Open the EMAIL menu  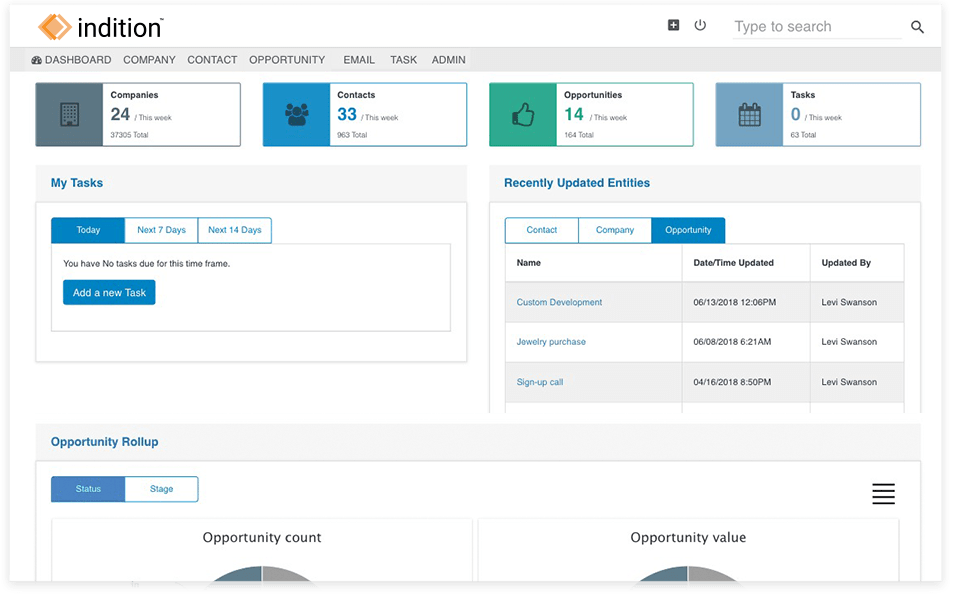(x=359, y=60)
